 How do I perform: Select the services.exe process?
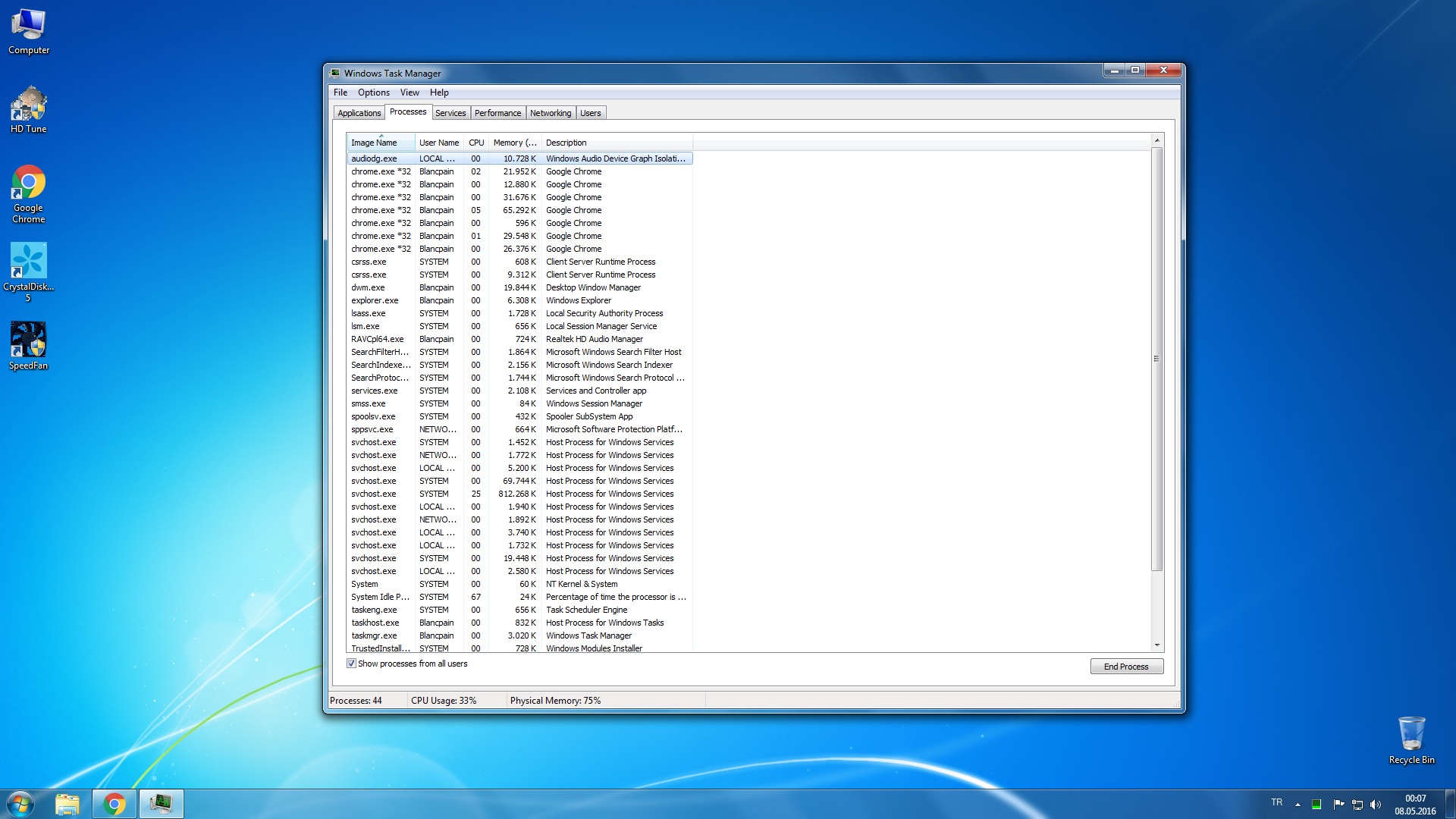tap(519, 391)
